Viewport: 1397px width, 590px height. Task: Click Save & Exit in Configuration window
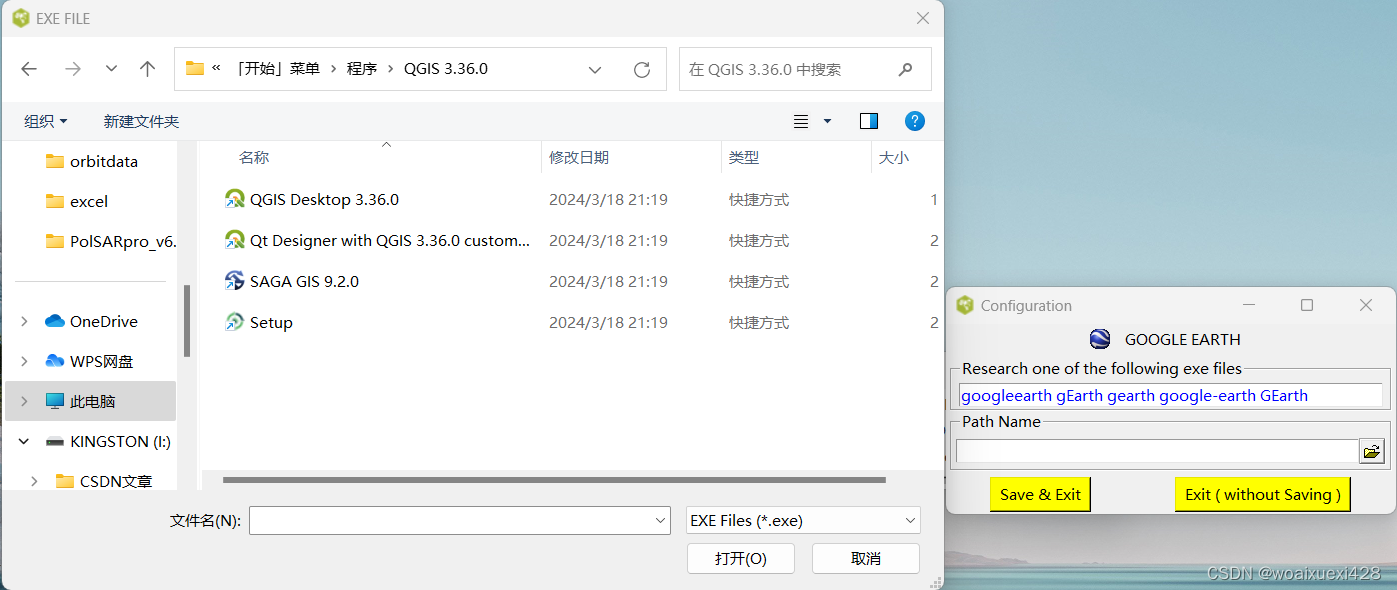tap(1040, 494)
